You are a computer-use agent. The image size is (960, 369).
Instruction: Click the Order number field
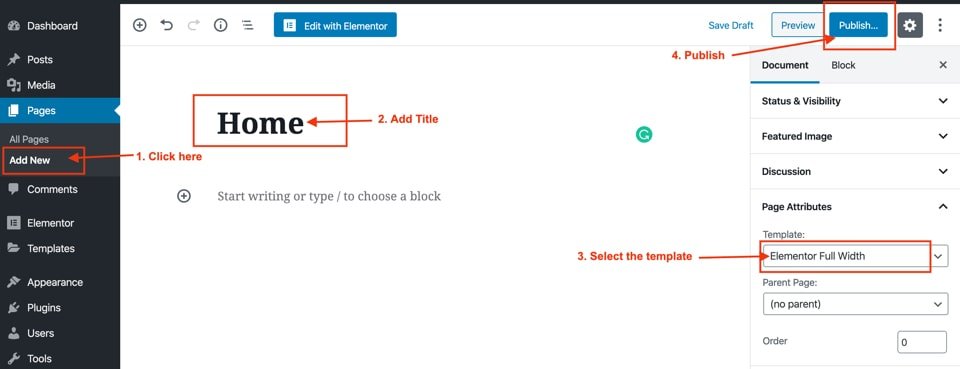[922, 342]
